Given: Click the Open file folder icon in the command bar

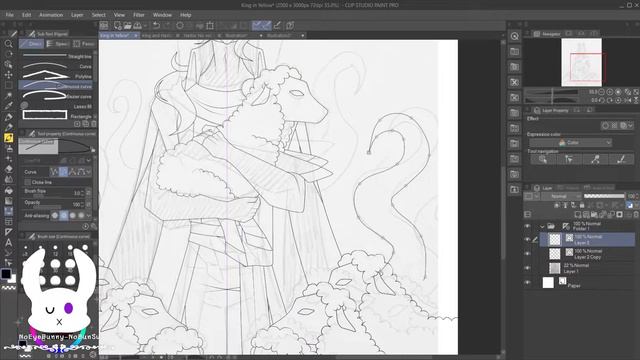Looking at the screenshot, I should point(128,25).
